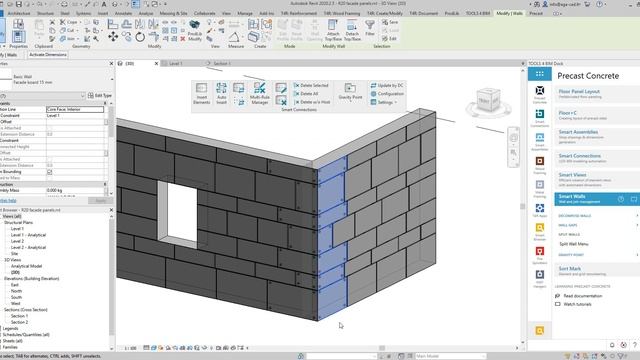Click the Edit Type button
The height and width of the screenshot is (360, 640).
coord(100,96)
